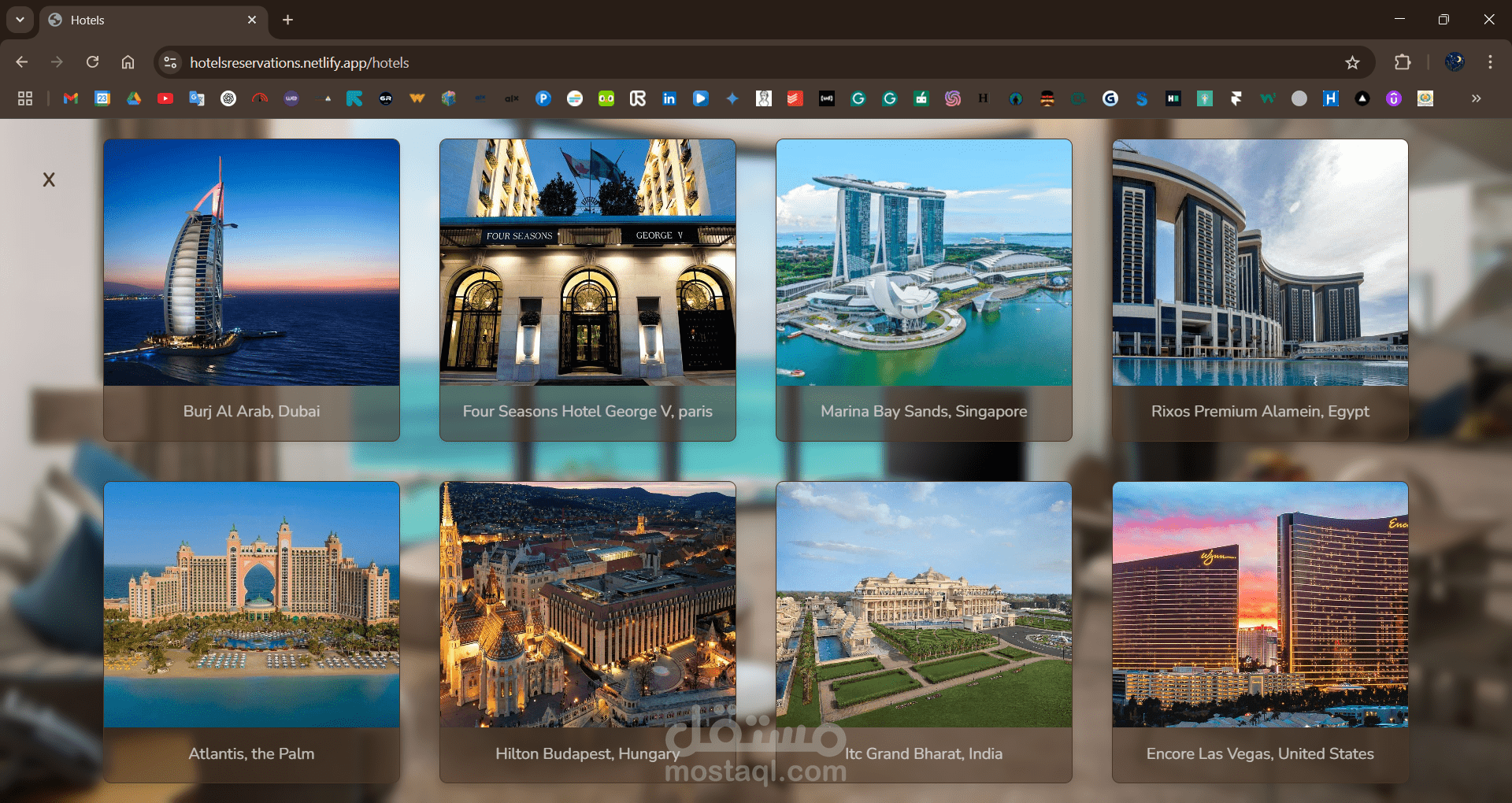The width and height of the screenshot is (1512, 803).
Task: Select the "Atlantis, the Palm" label
Action: pyautogui.click(x=251, y=753)
